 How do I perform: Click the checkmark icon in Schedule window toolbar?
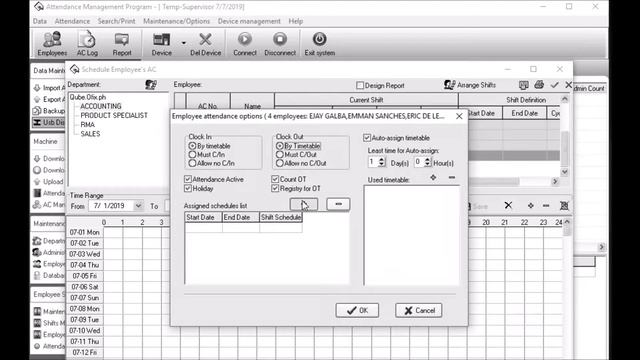coord(554,85)
